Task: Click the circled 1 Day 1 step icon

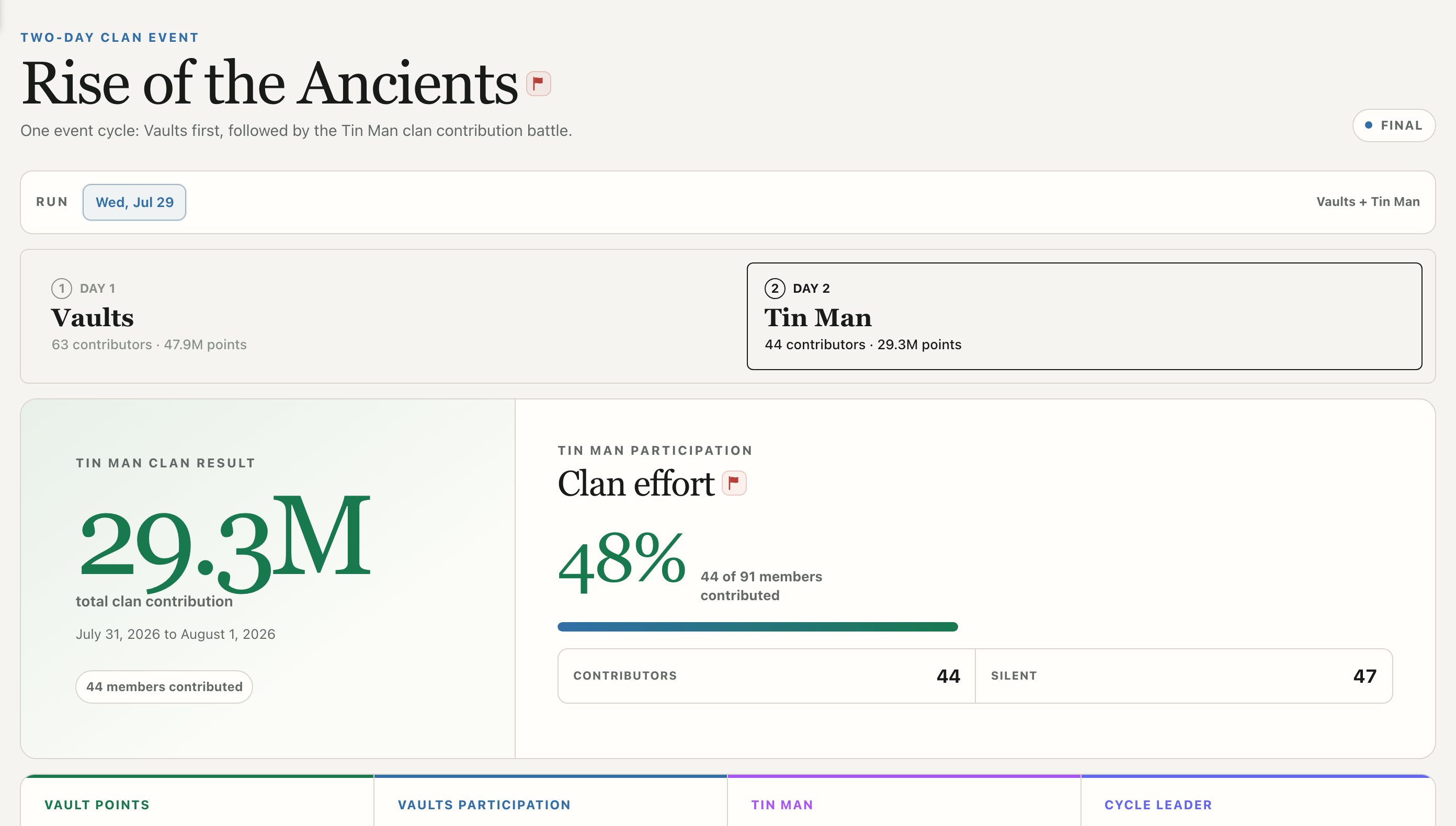Action: tap(61, 288)
